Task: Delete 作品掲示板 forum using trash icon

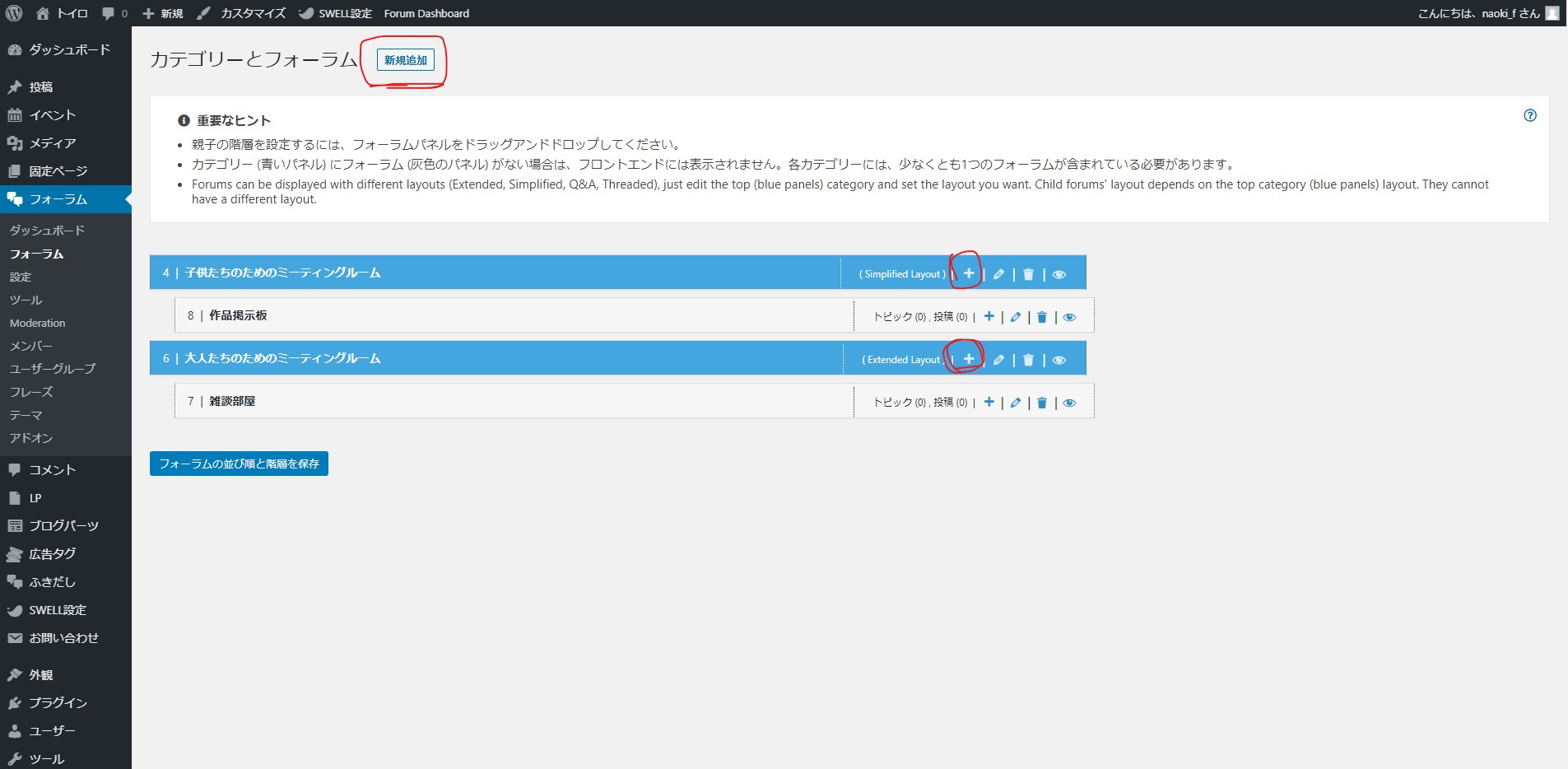Action: (x=1042, y=317)
